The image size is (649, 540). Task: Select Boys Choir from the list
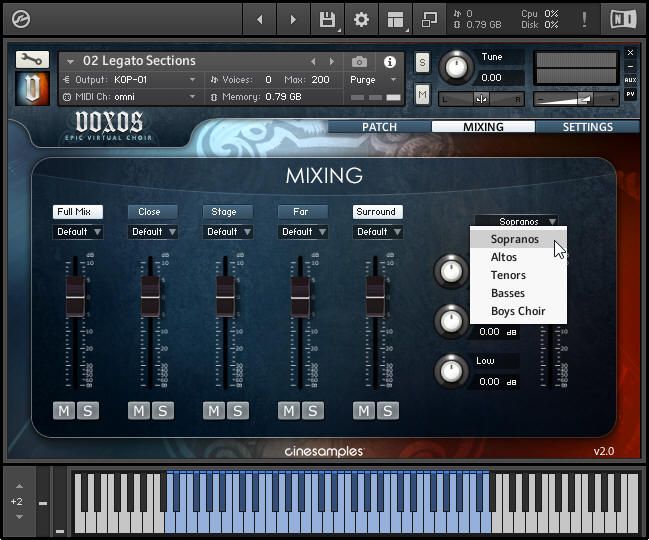pos(518,311)
